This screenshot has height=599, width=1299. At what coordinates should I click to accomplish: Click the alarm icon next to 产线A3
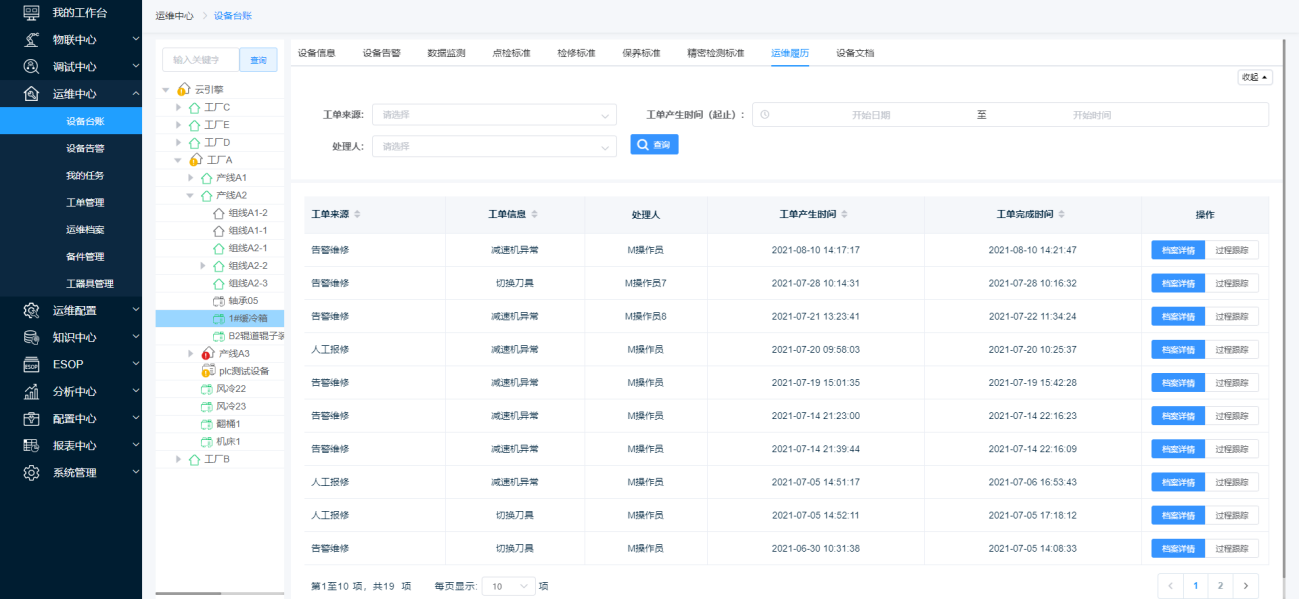tap(207, 354)
